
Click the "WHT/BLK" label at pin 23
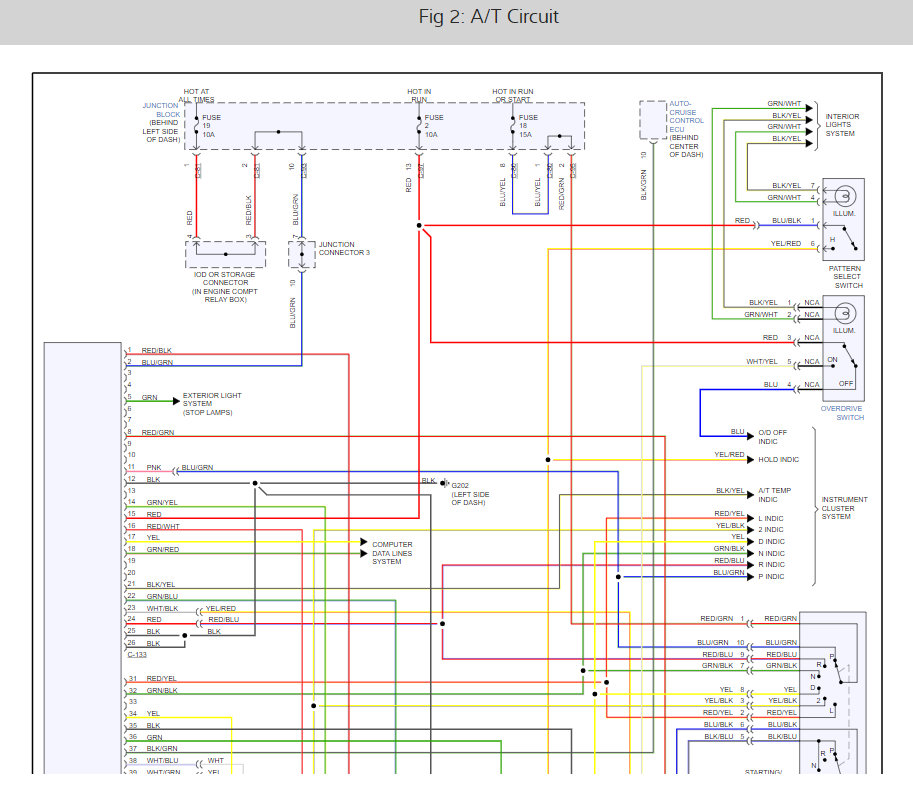coord(162,608)
